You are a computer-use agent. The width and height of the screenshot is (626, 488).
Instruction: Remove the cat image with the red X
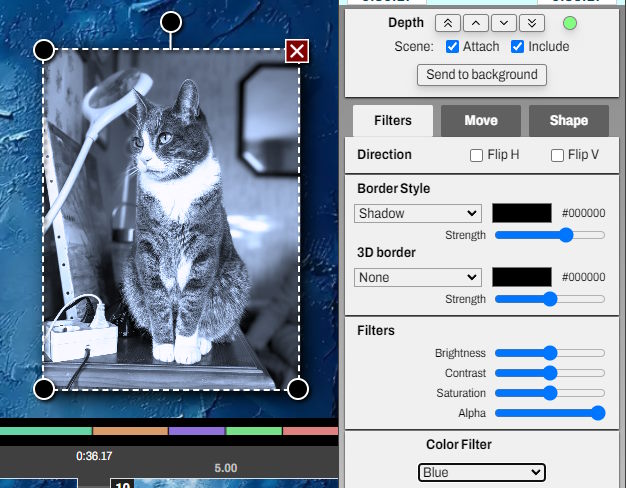click(297, 51)
